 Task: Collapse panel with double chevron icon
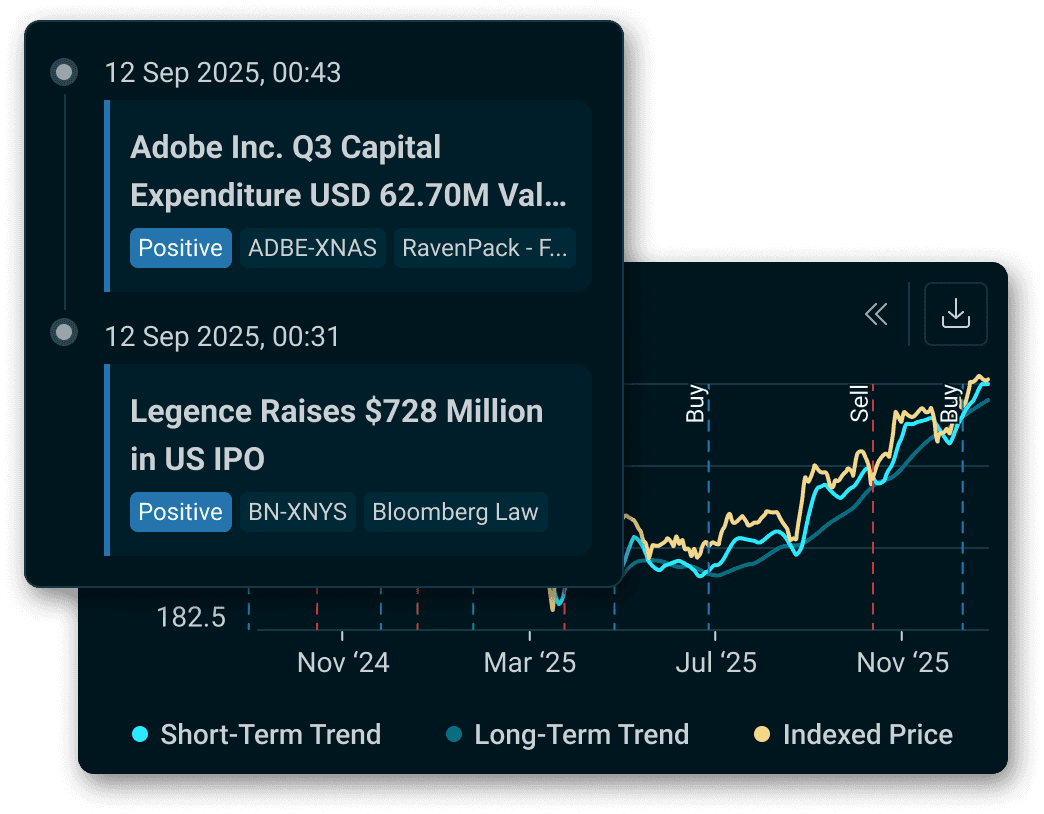[876, 315]
